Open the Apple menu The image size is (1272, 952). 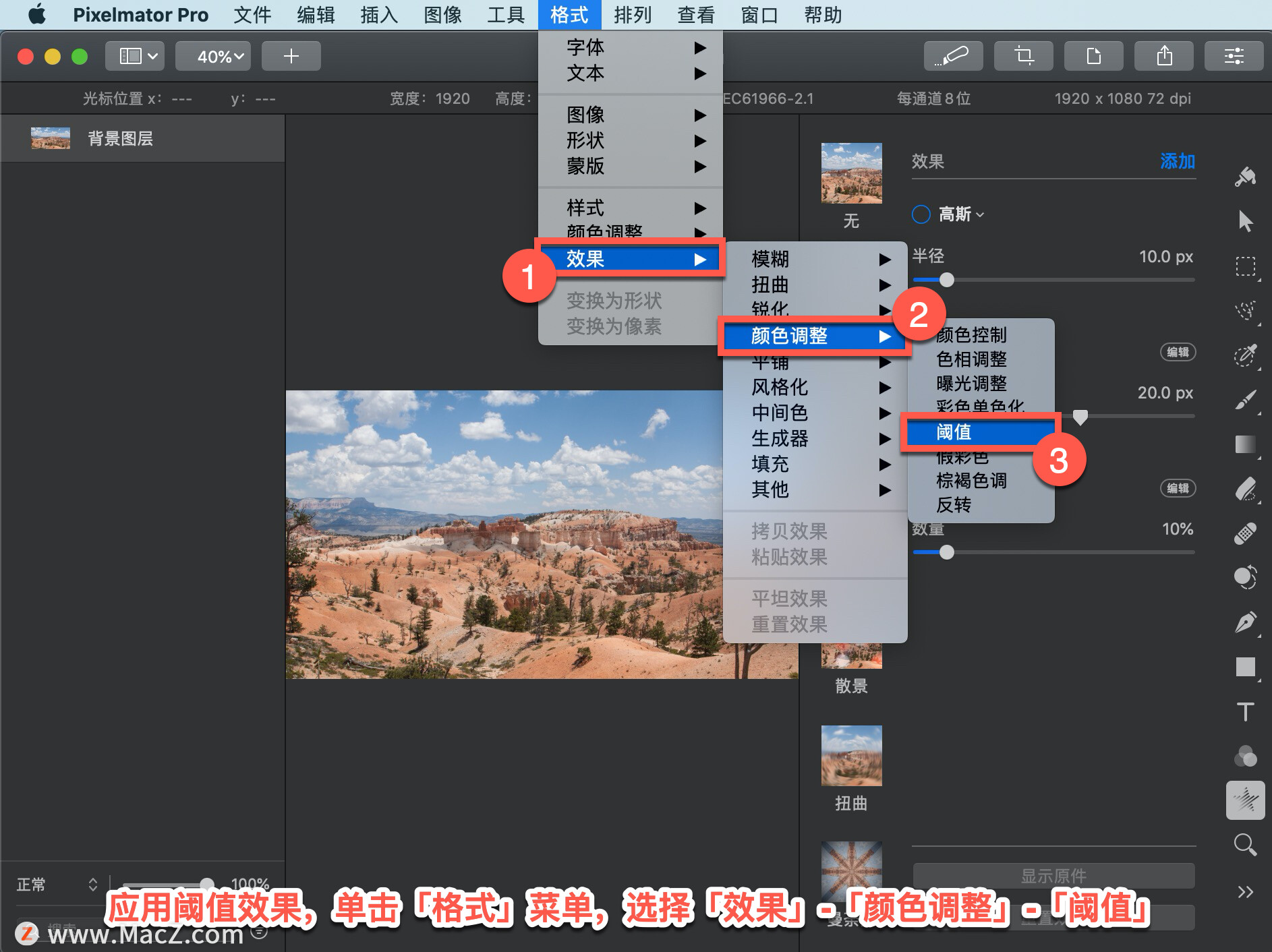(x=37, y=15)
